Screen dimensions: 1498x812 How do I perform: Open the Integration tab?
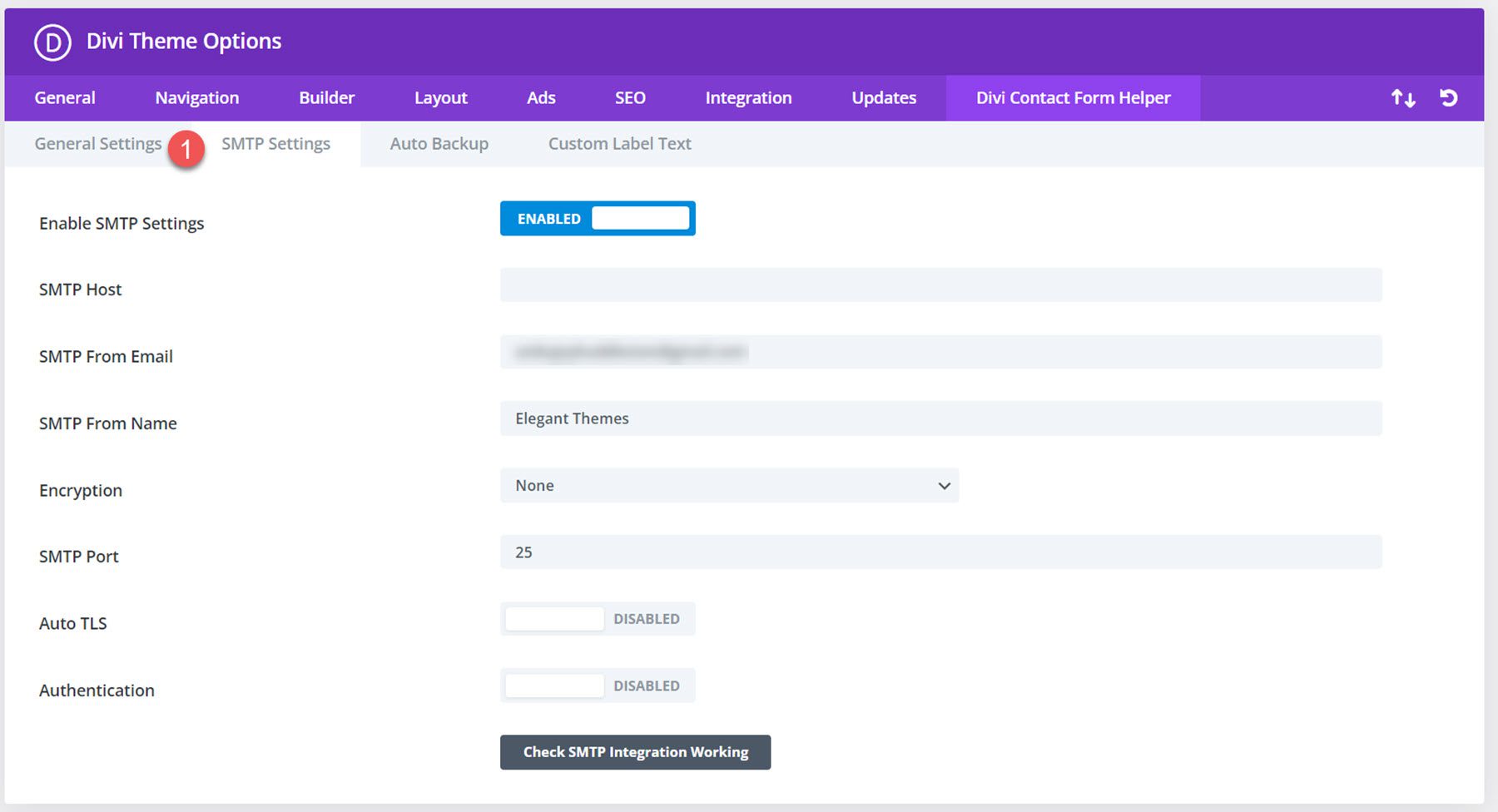tap(748, 97)
